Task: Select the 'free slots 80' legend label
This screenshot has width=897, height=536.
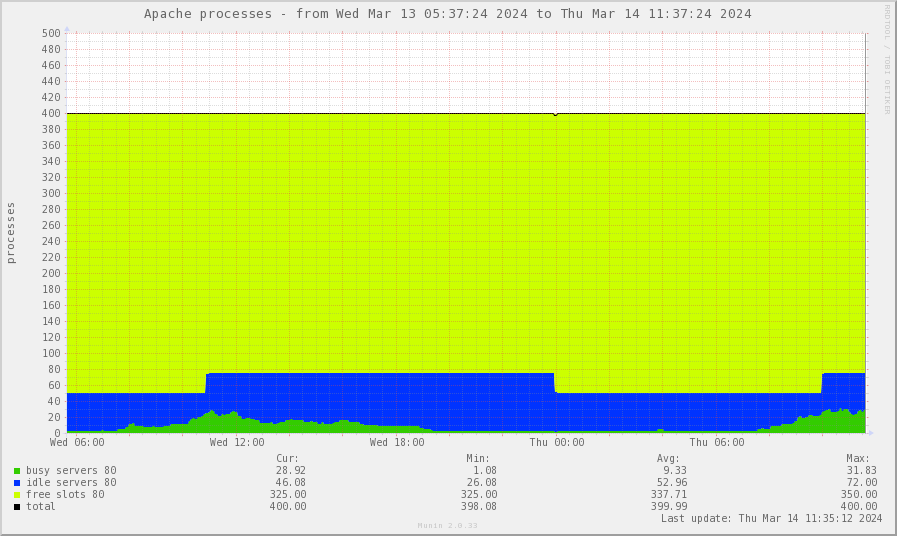Action: point(65,494)
